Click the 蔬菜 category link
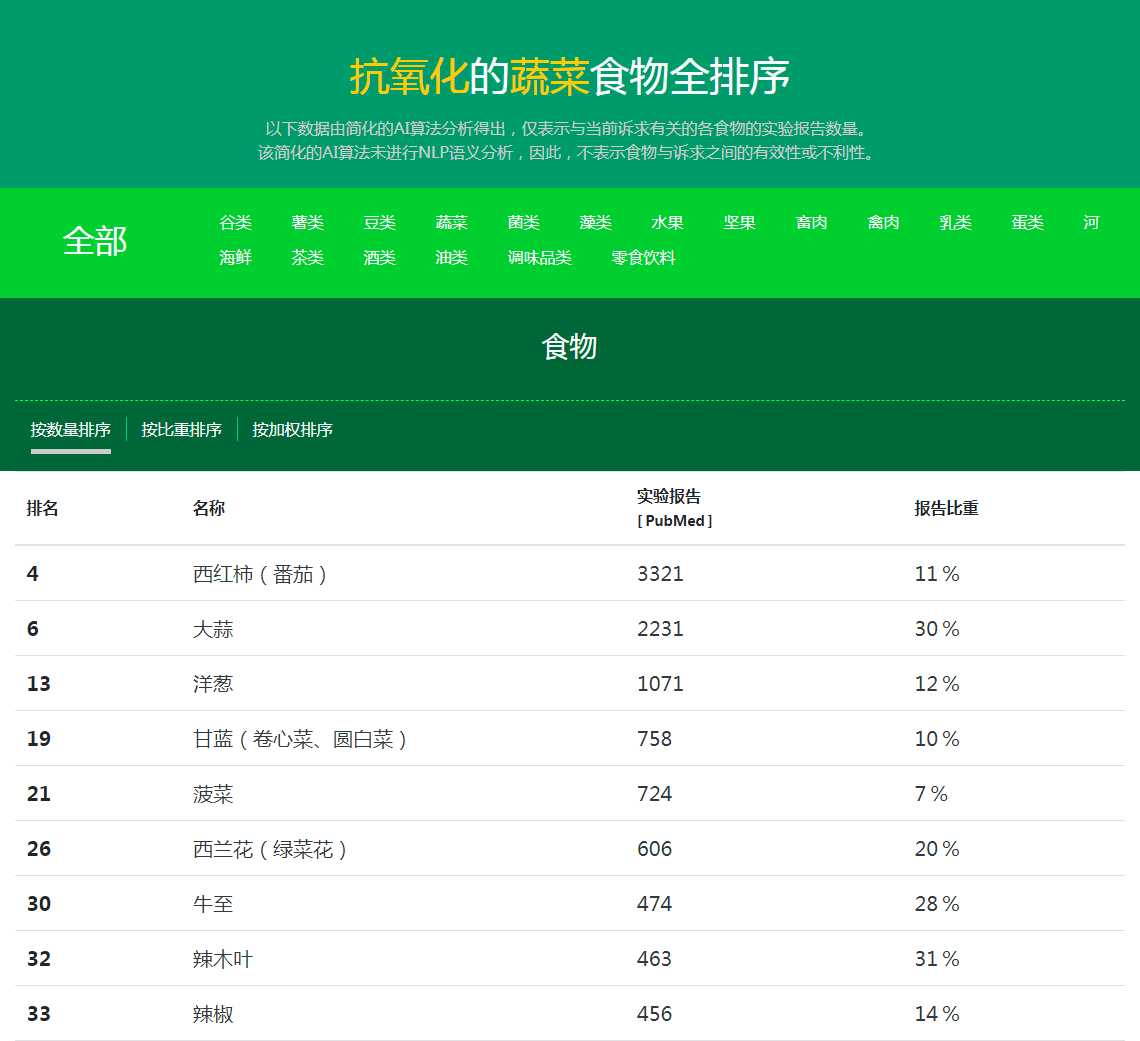 click(x=451, y=223)
